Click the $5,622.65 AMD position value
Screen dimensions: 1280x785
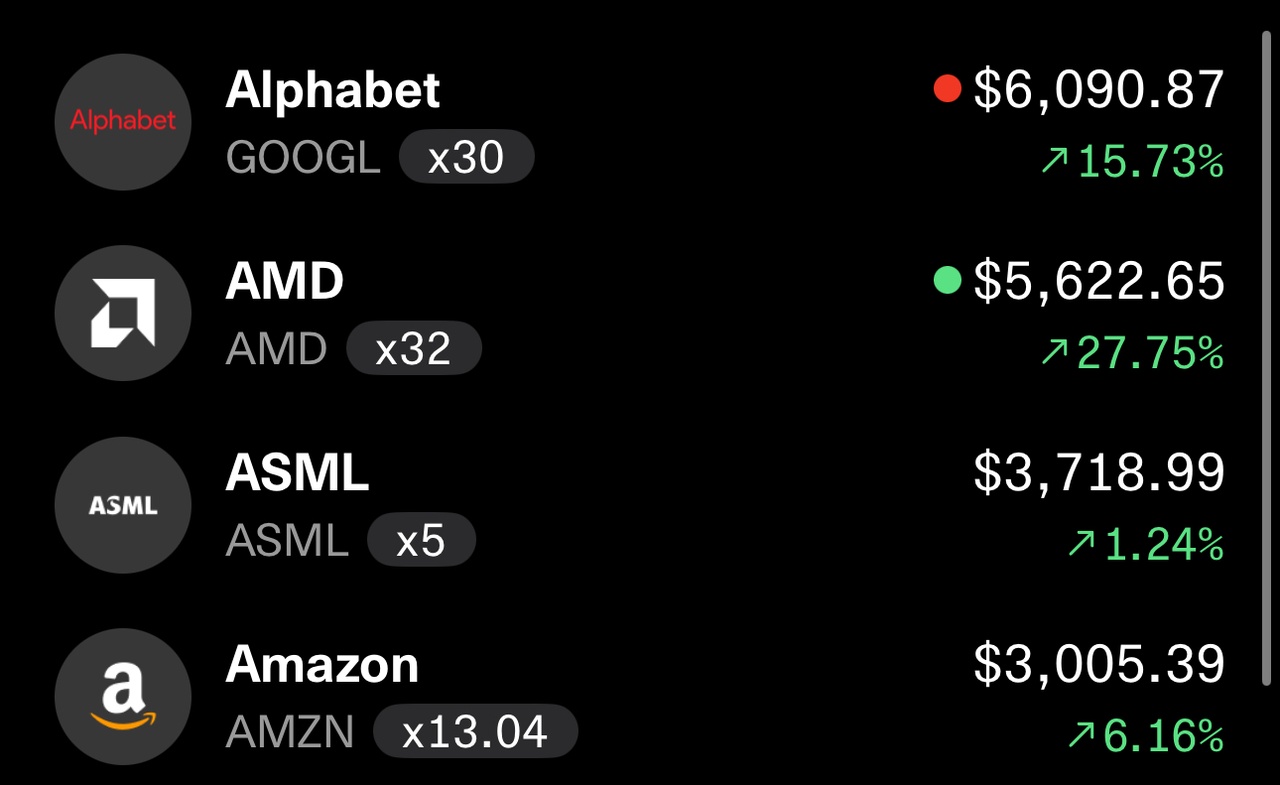tap(1099, 281)
